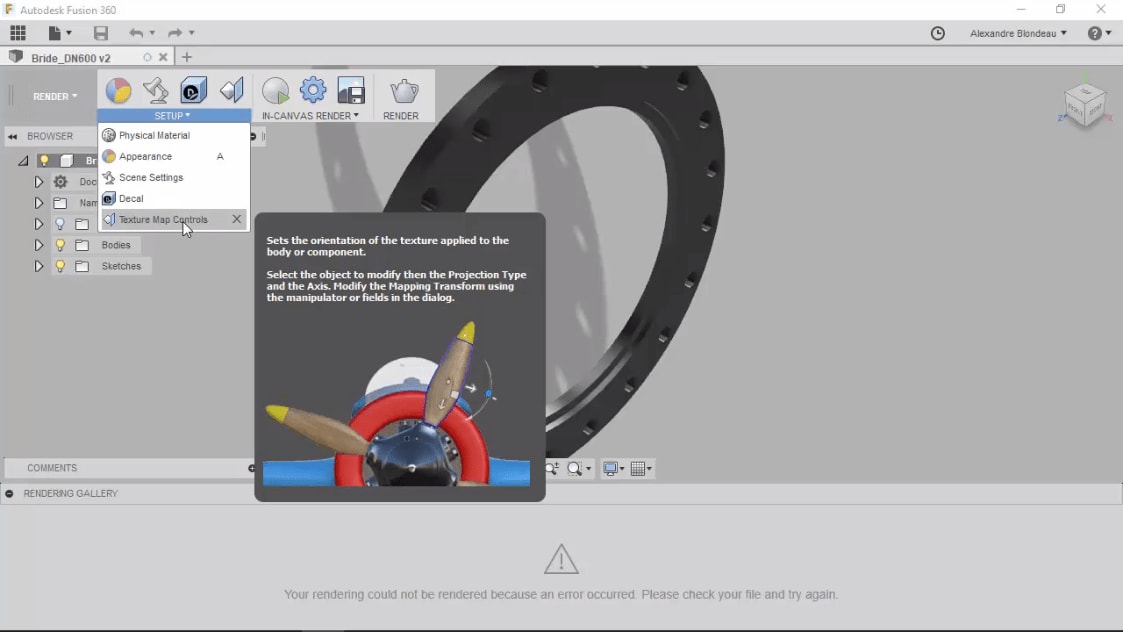Screen dimensions: 1123x632
Task: Open the IN-CANVAS RENDER dropdown
Action: pyautogui.click(x=310, y=115)
